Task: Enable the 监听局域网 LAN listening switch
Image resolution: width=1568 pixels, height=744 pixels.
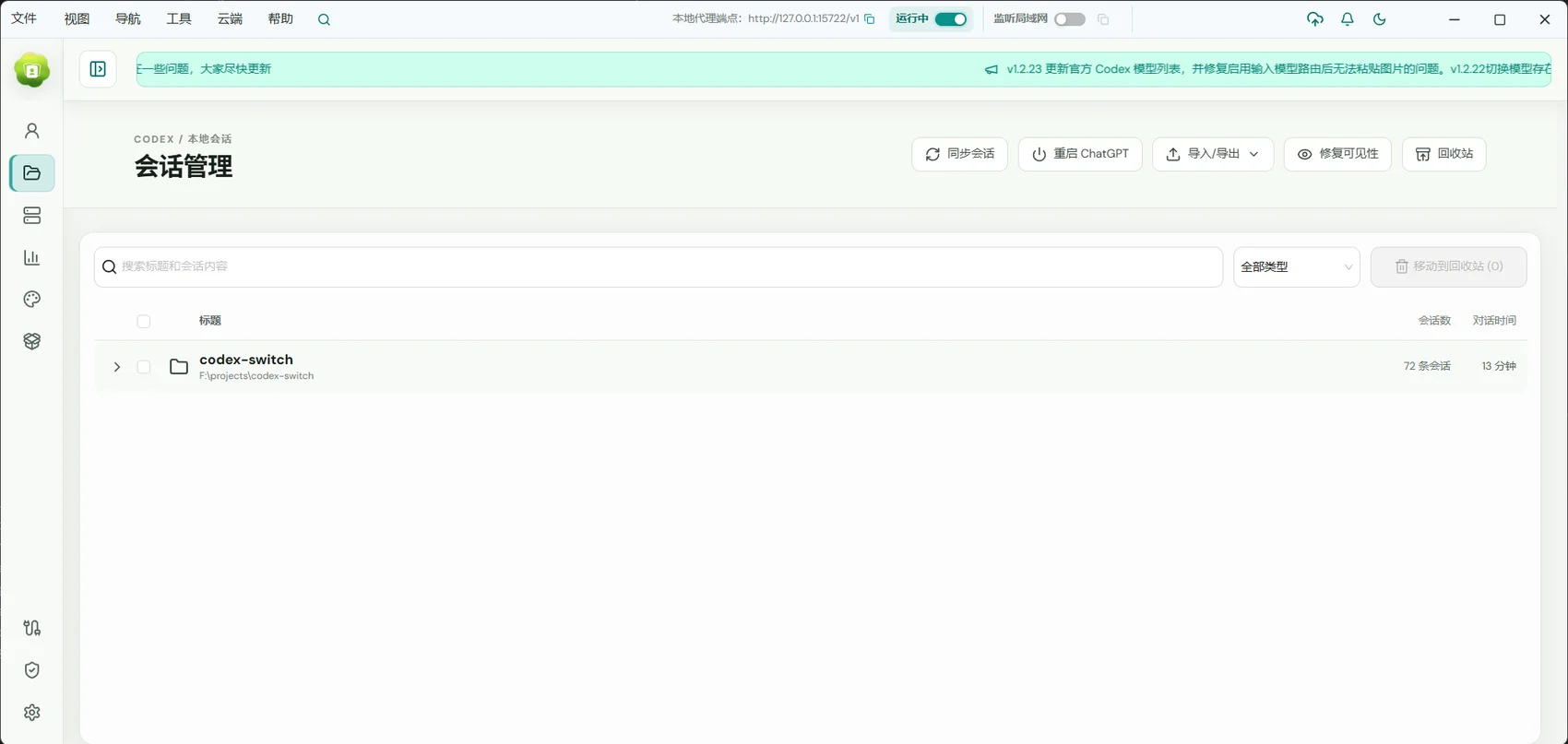Action: pyautogui.click(x=1070, y=19)
